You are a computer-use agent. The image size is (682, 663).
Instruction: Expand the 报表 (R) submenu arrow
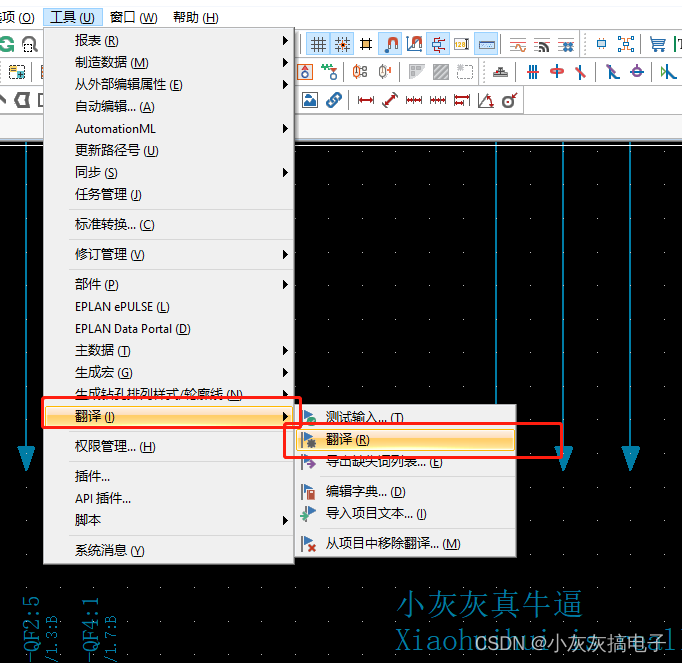[285, 40]
